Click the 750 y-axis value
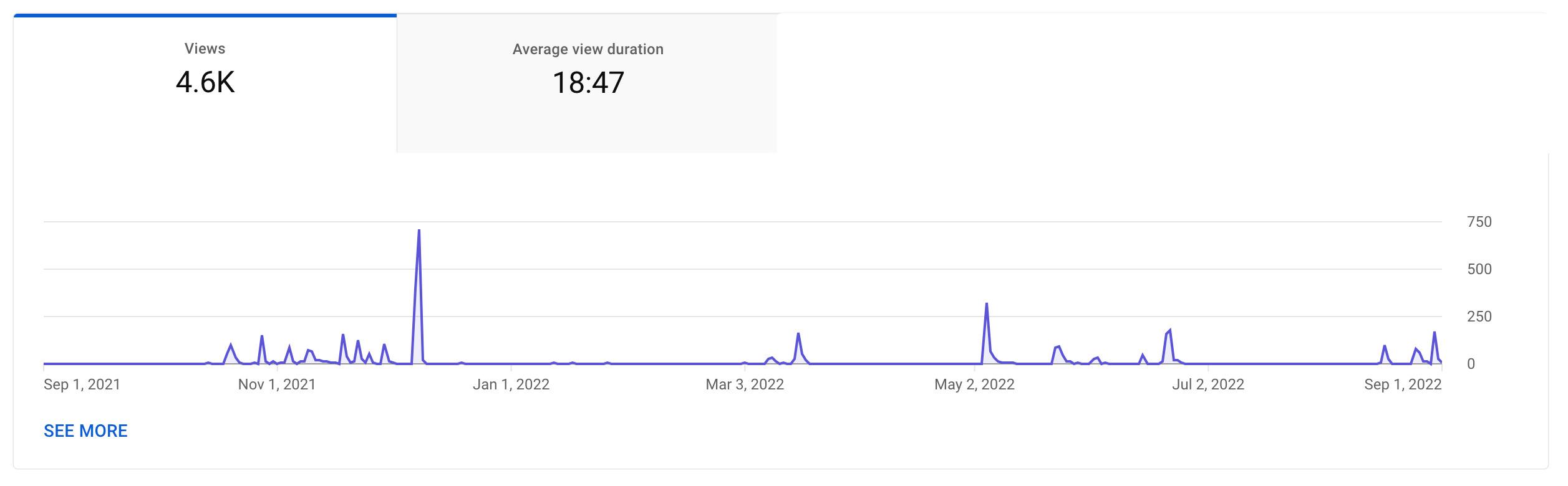The height and width of the screenshot is (486, 1568). [1479, 222]
